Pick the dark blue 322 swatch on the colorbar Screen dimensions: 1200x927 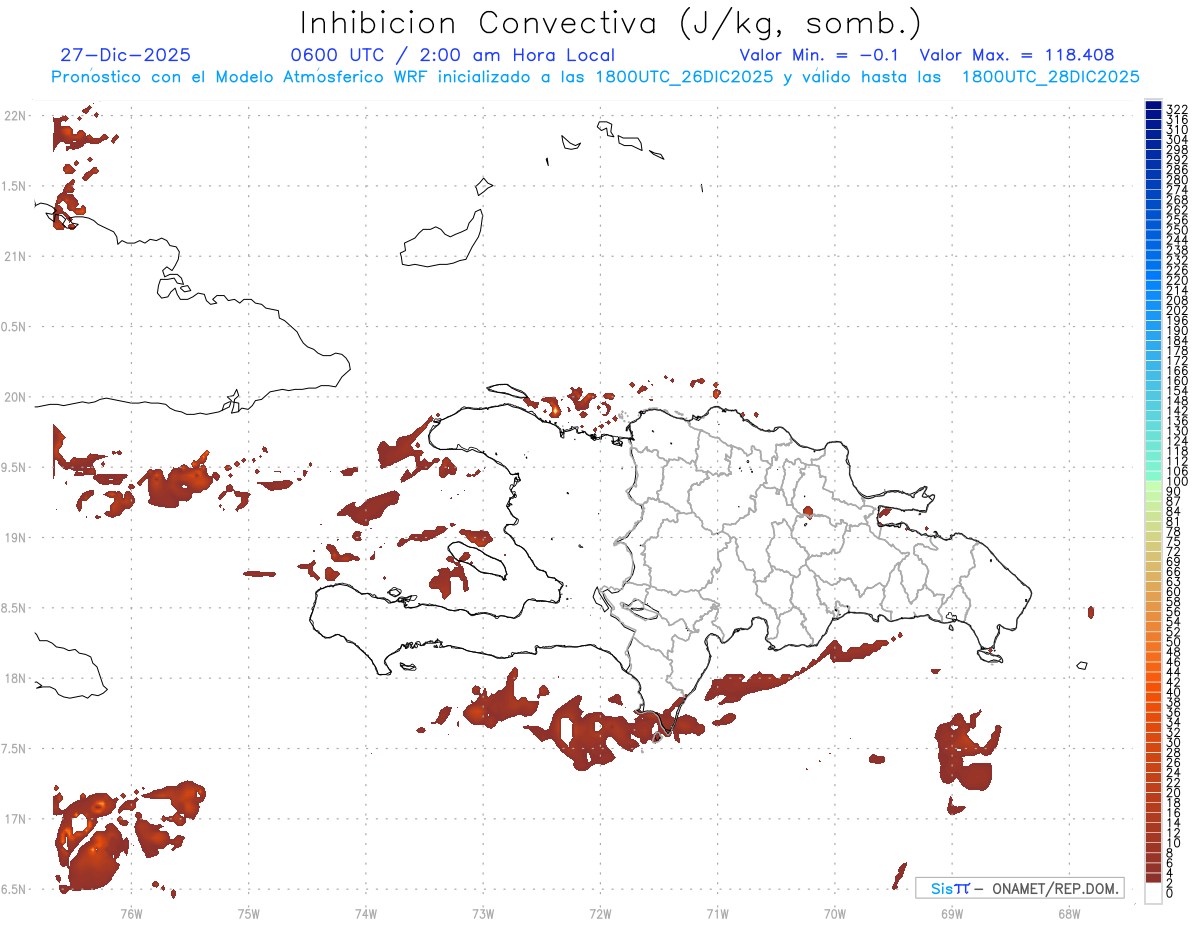coord(1153,106)
